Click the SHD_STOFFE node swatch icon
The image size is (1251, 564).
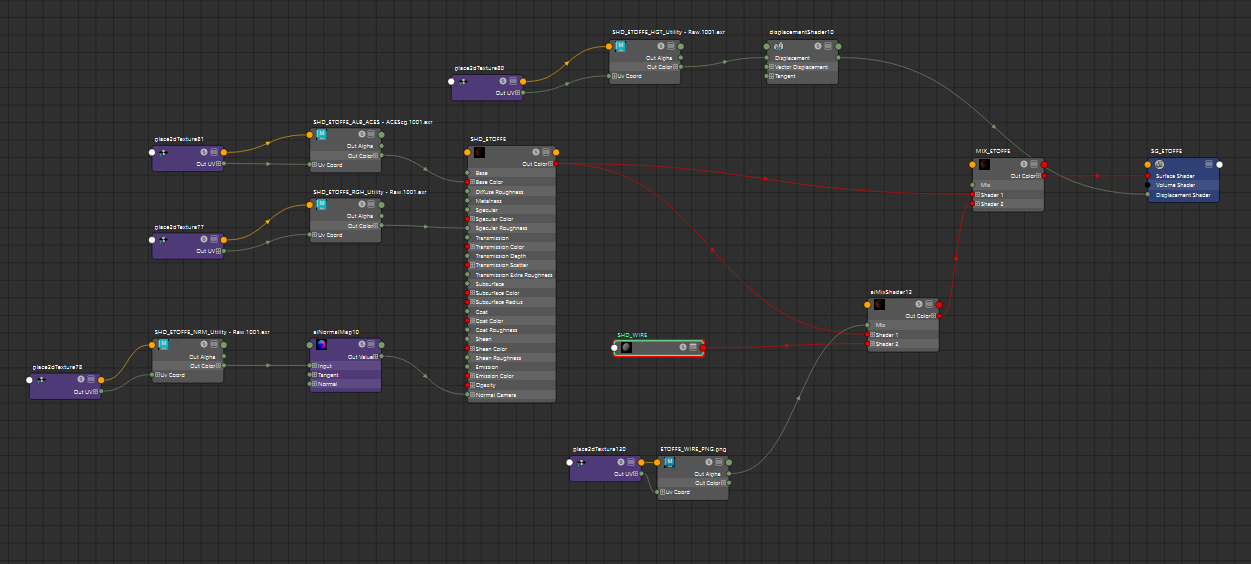pos(480,153)
